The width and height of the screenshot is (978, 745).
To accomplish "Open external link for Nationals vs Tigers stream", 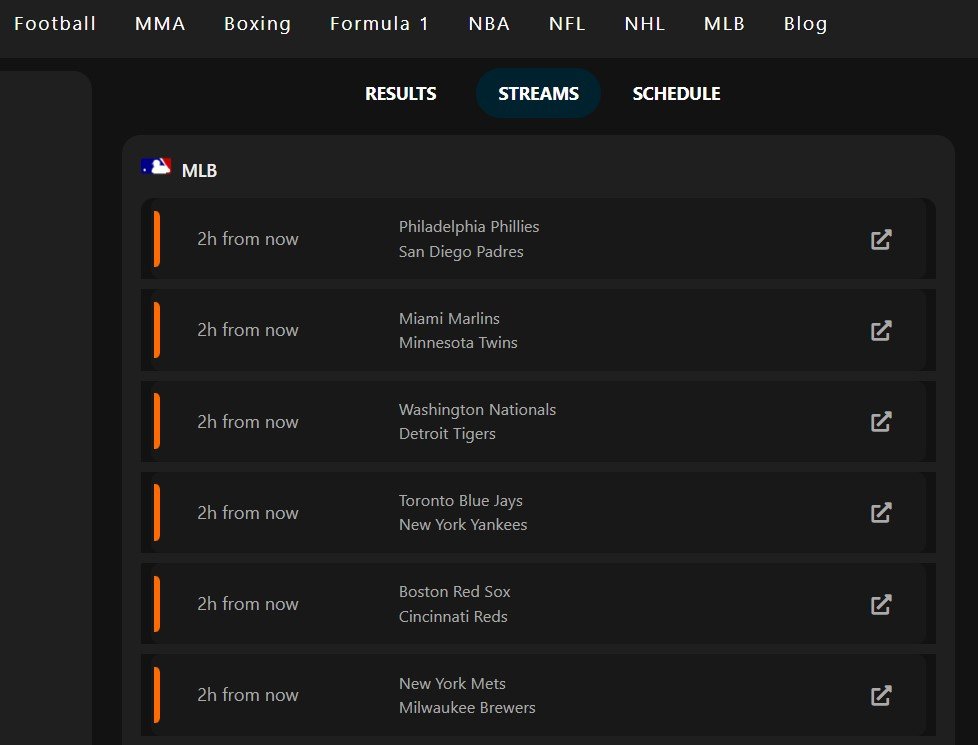I will coord(881,422).
